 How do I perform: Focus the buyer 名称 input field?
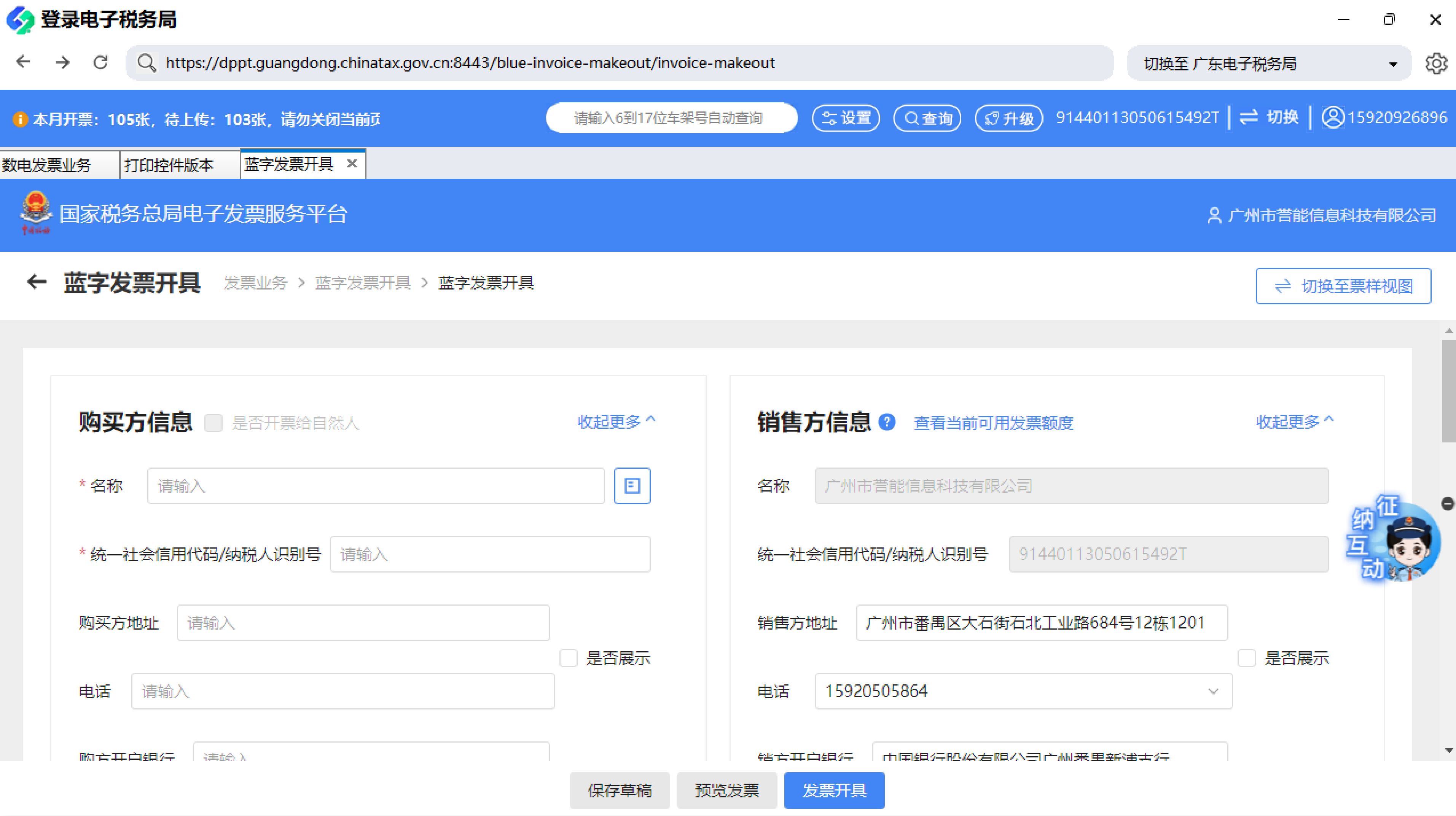376,485
